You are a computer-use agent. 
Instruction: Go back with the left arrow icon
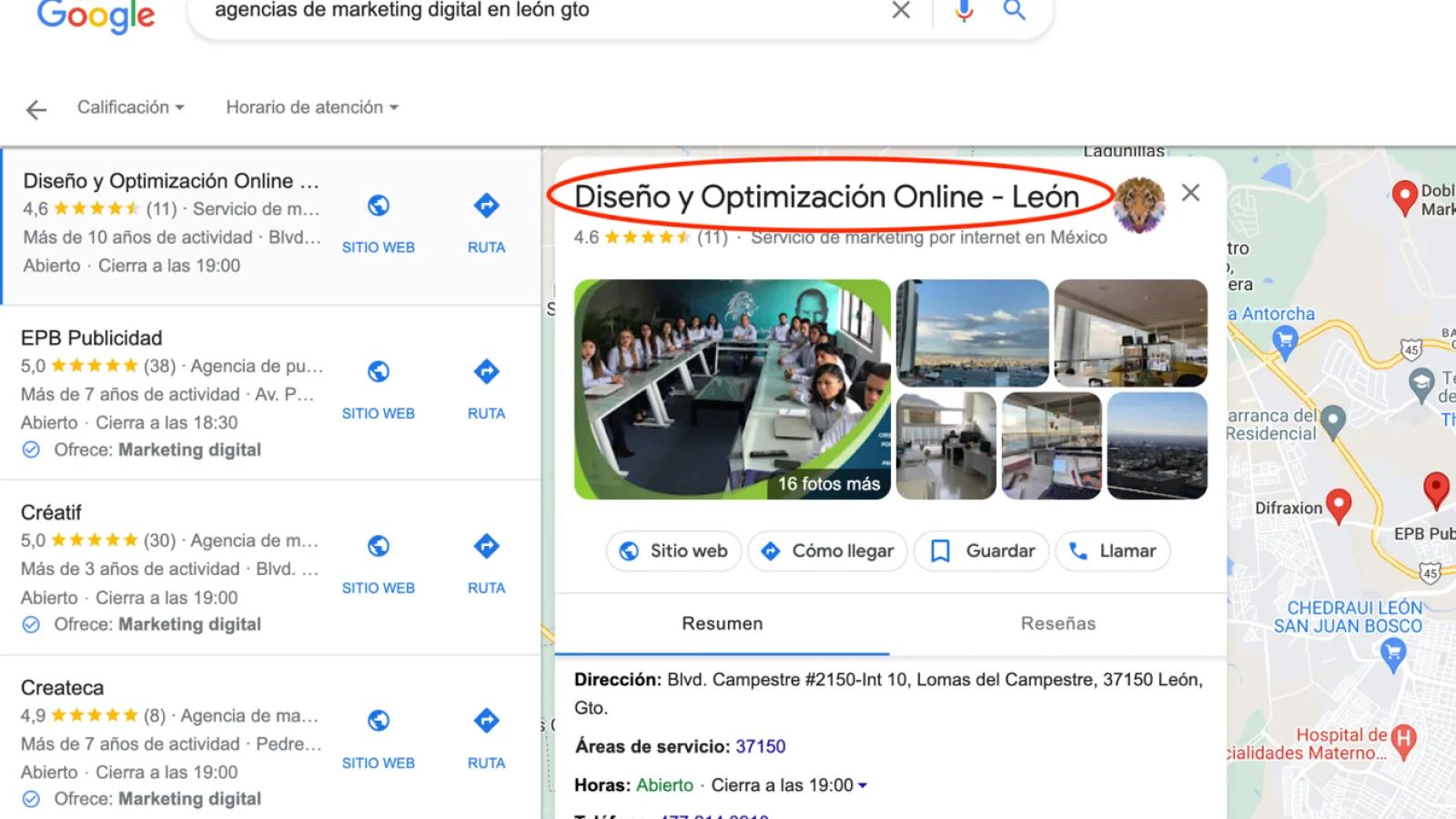(x=36, y=110)
